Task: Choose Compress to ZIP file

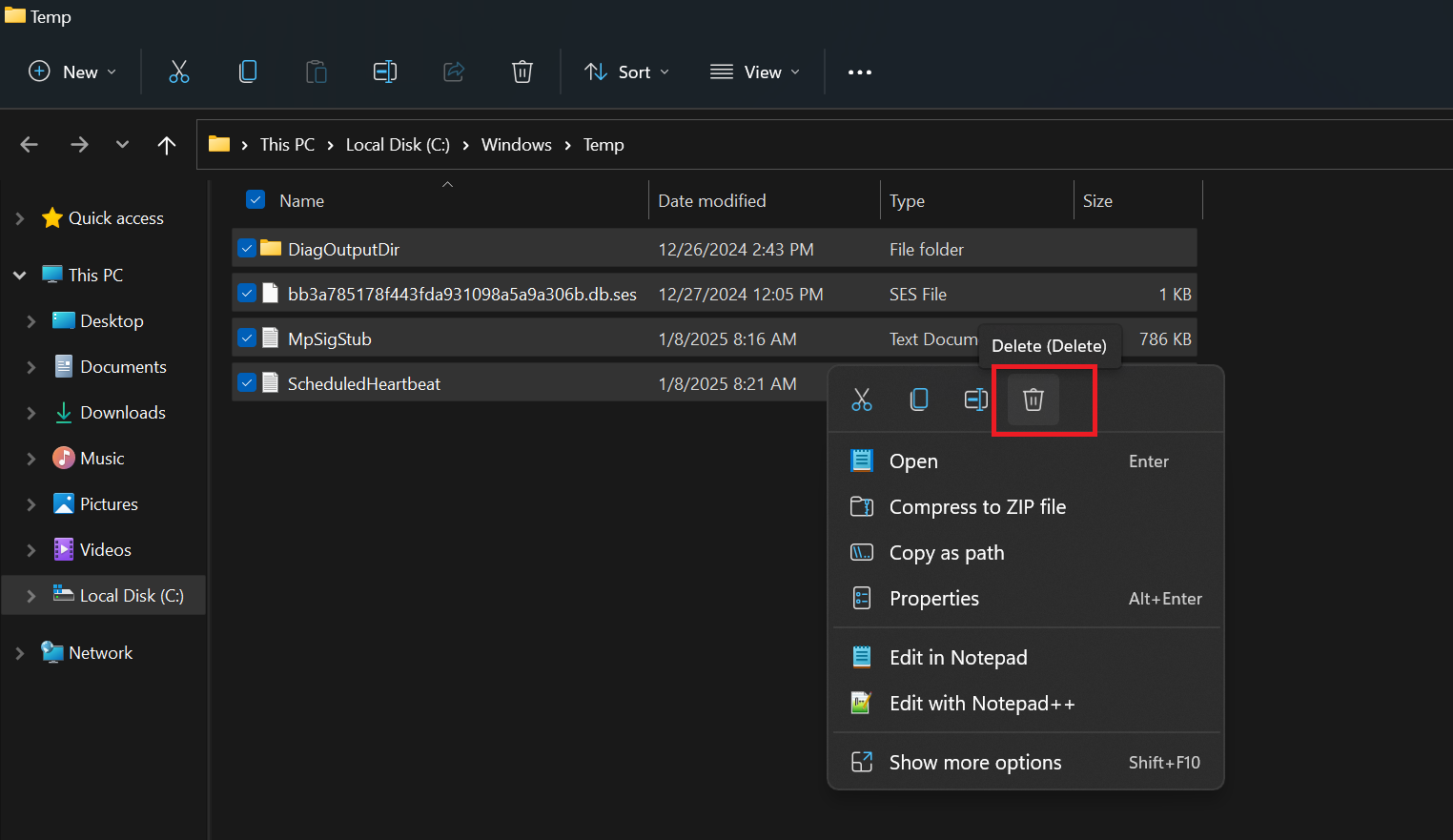Action: (1026, 507)
